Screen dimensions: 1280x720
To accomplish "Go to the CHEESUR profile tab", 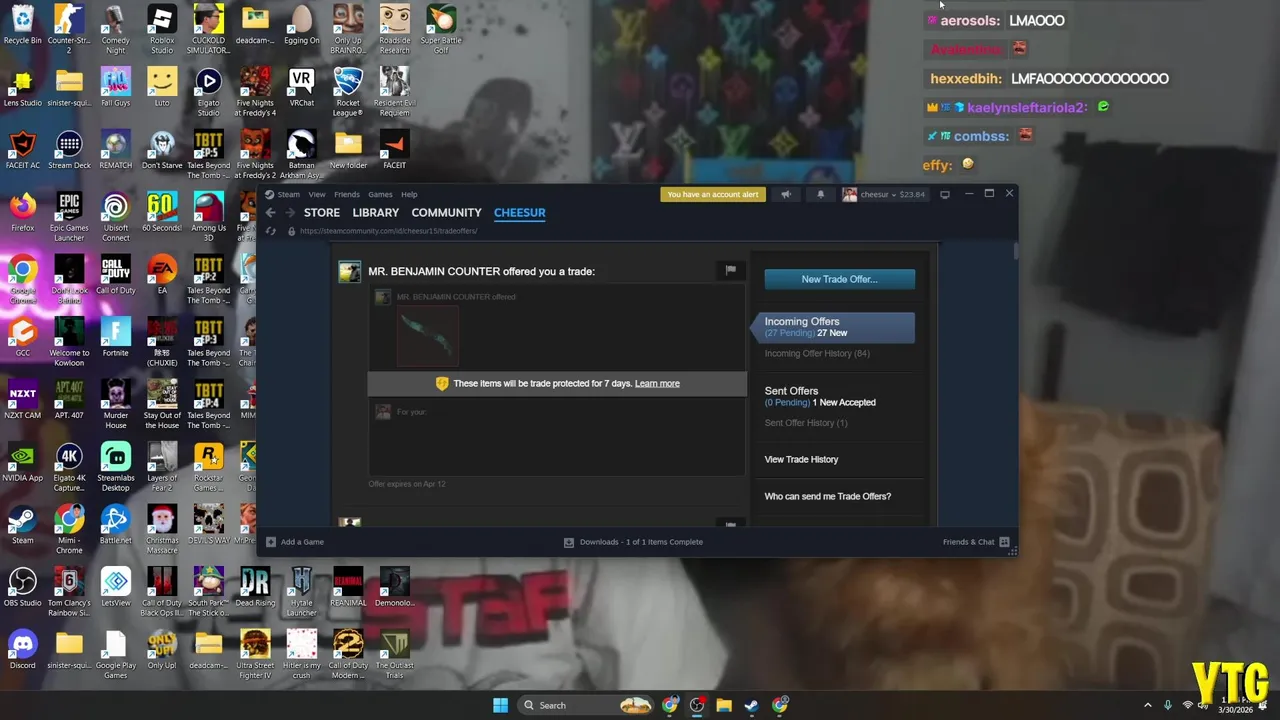I will pyautogui.click(x=519, y=213).
